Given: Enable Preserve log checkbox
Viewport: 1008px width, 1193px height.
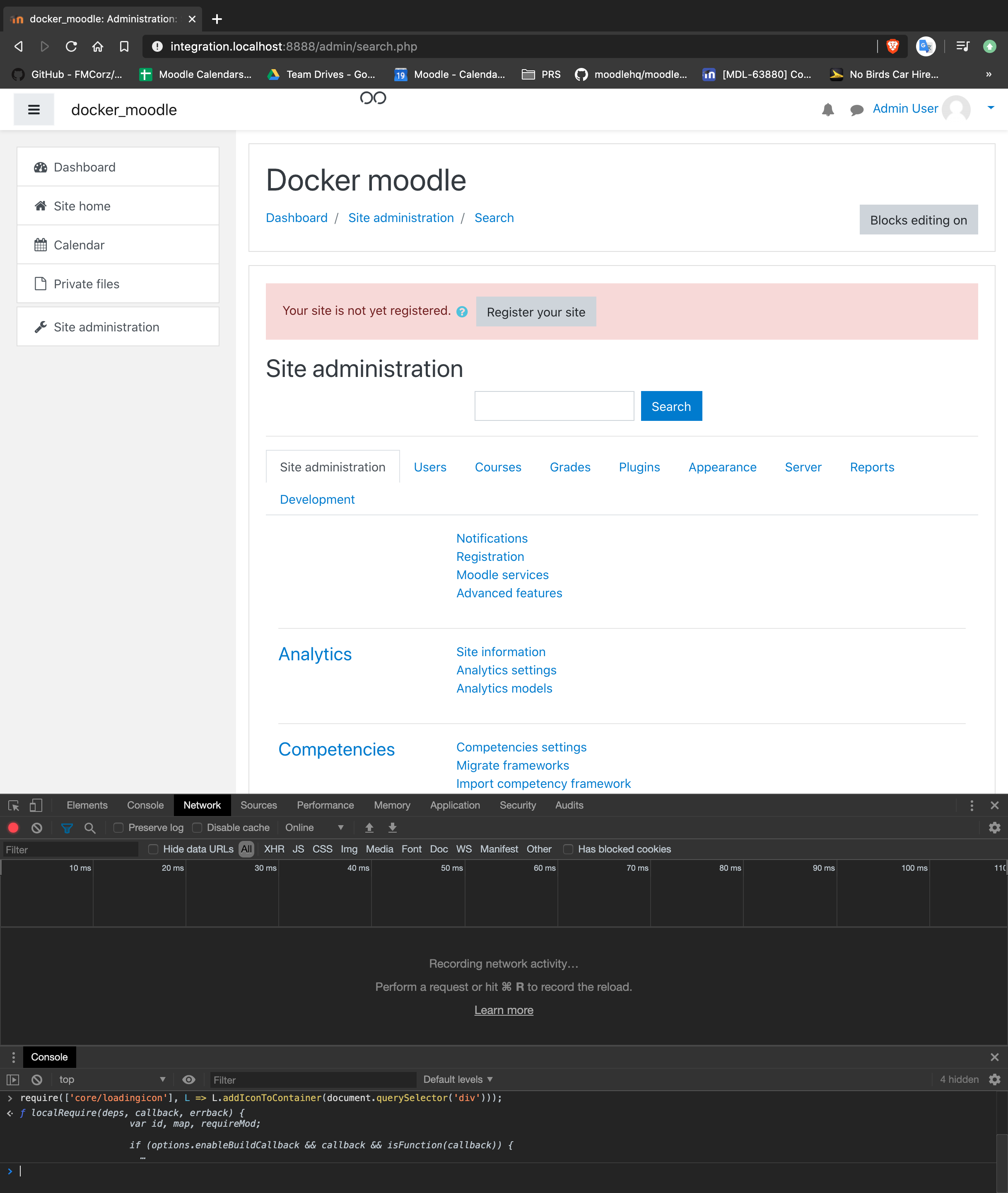Looking at the screenshot, I should [x=118, y=827].
